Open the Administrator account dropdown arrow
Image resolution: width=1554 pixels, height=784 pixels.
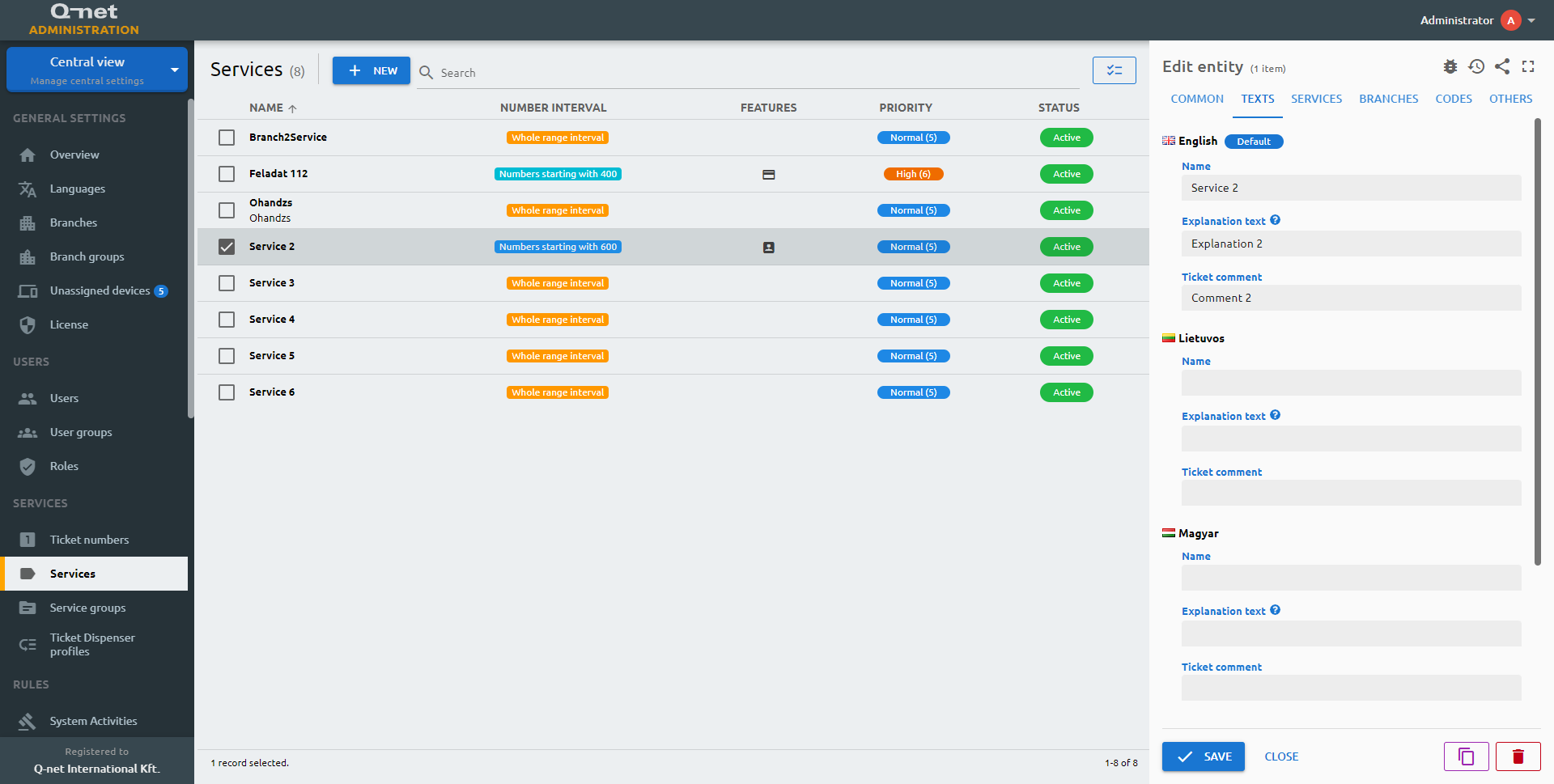[x=1531, y=21]
